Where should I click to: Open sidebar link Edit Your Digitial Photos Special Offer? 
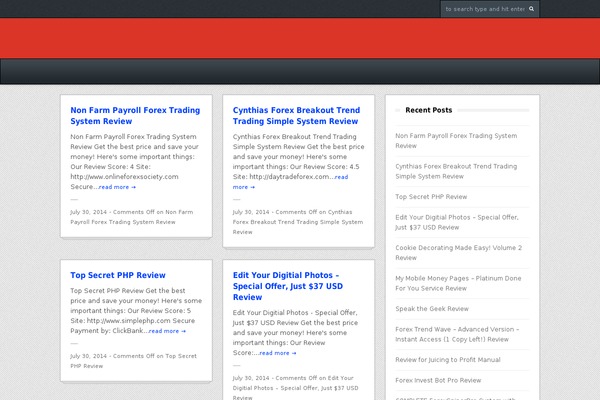coord(457,222)
